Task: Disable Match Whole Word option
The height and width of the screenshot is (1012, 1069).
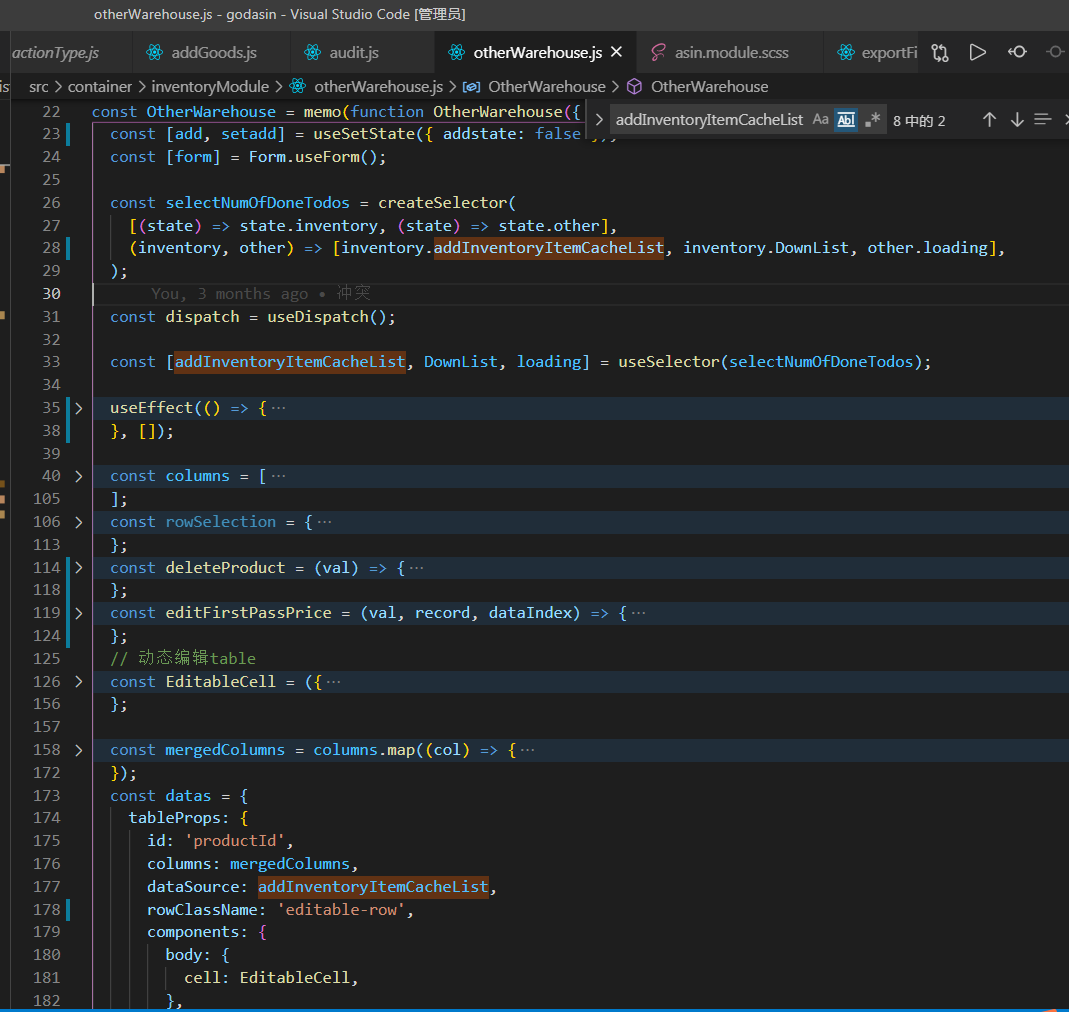Action: pos(846,120)
